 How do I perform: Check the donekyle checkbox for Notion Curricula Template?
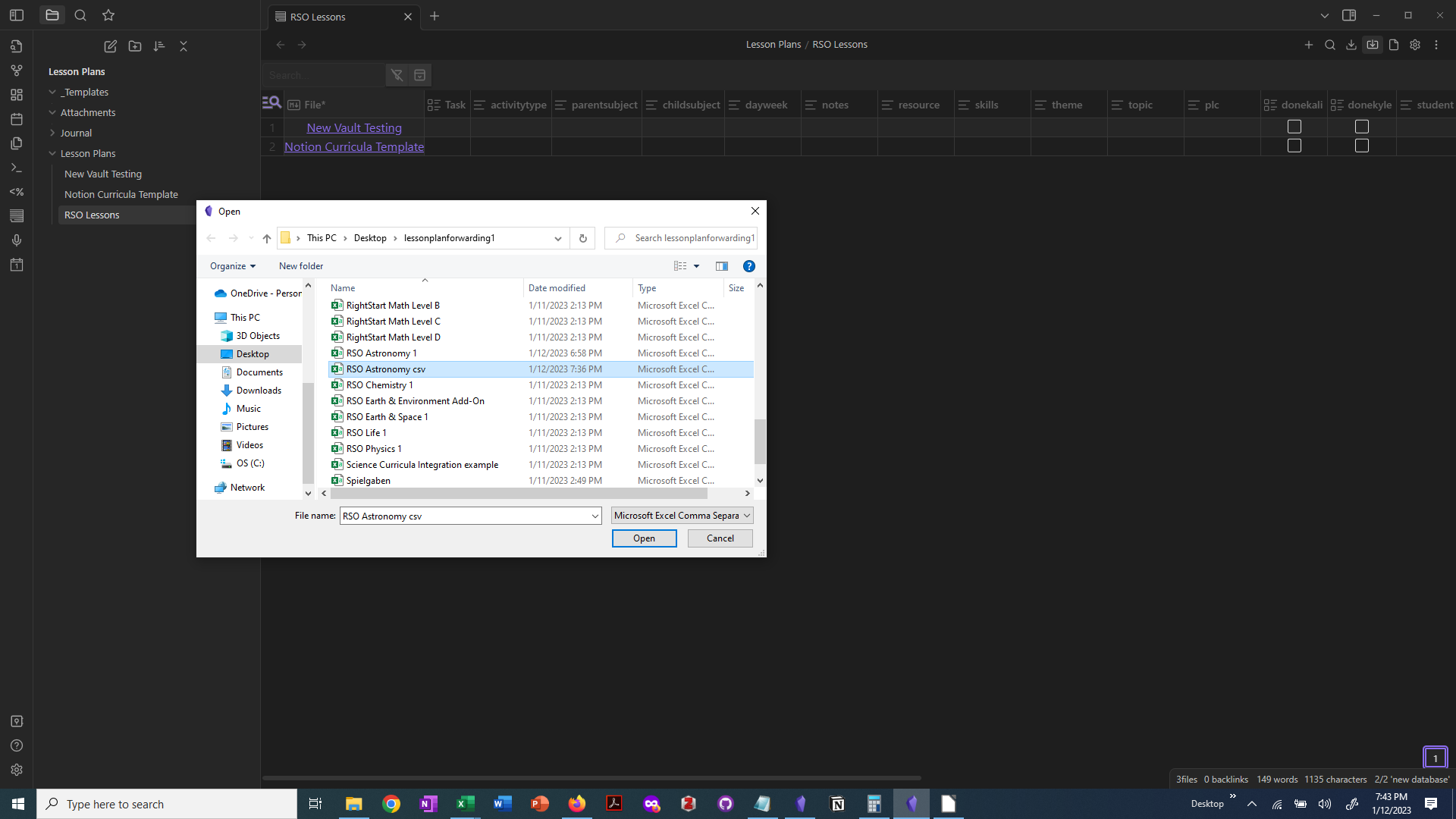(1362, 146)
